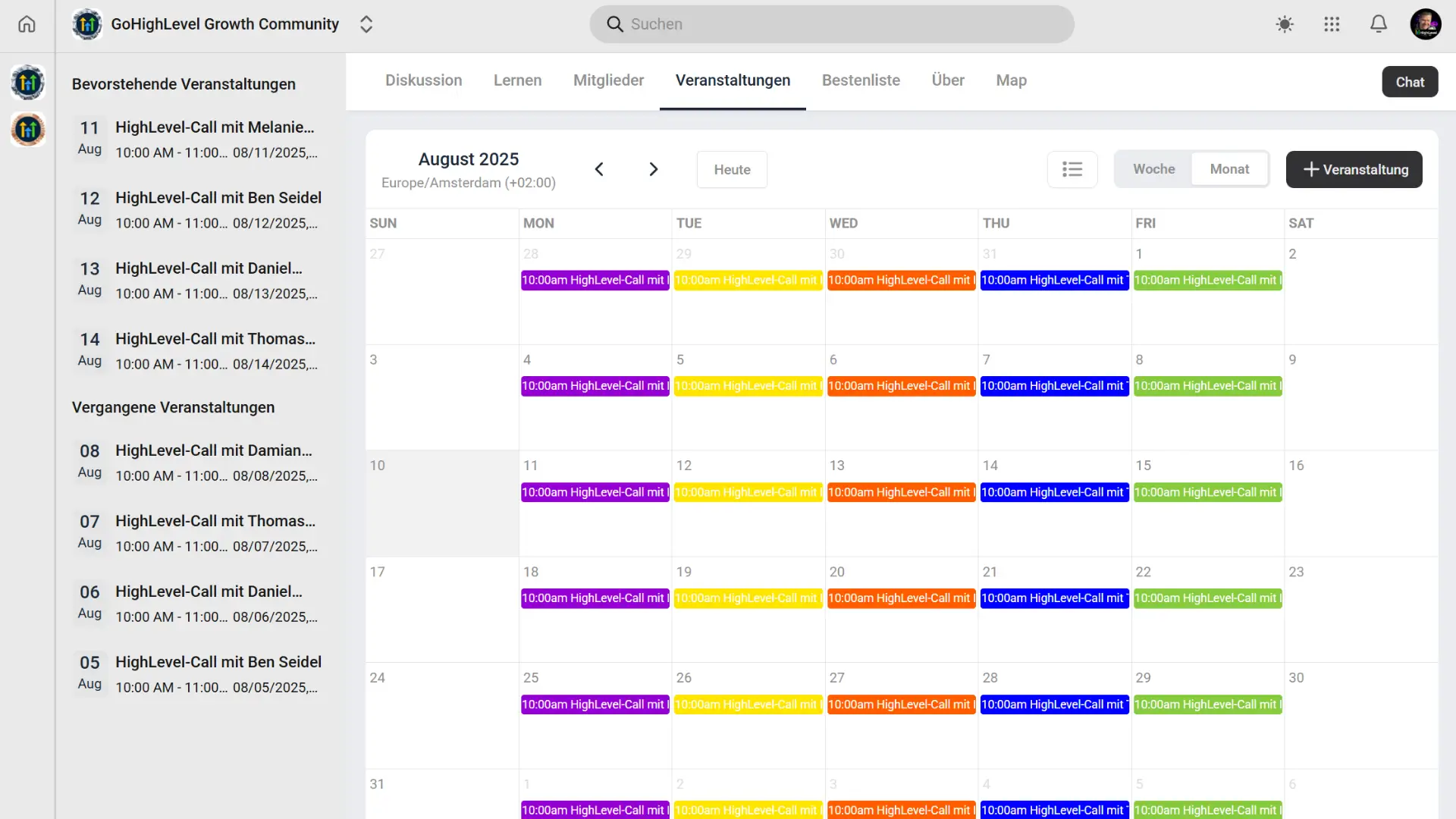Open upcoming Aug 14 call mit Thomas
The image size is (1456, 819).
[x=198, y=350]
